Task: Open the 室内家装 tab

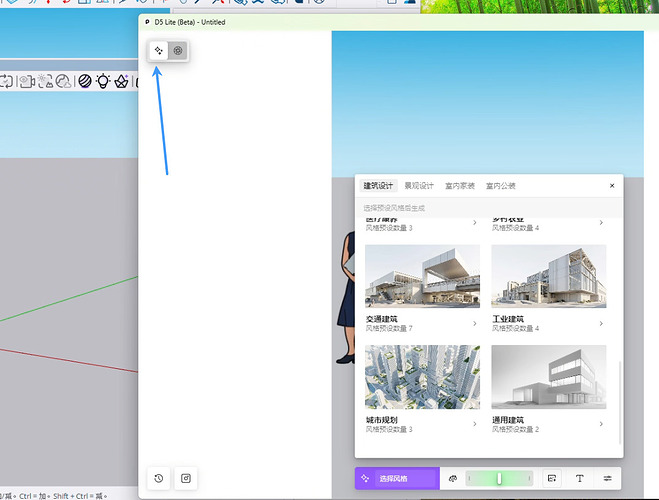Action: pos(460,186)
